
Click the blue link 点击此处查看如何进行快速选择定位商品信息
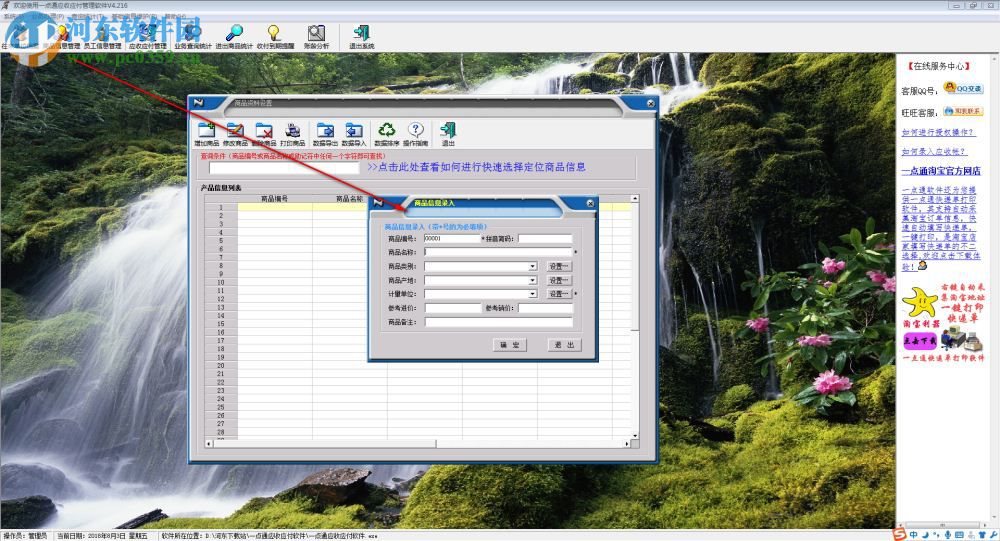[x=476, y=167]
